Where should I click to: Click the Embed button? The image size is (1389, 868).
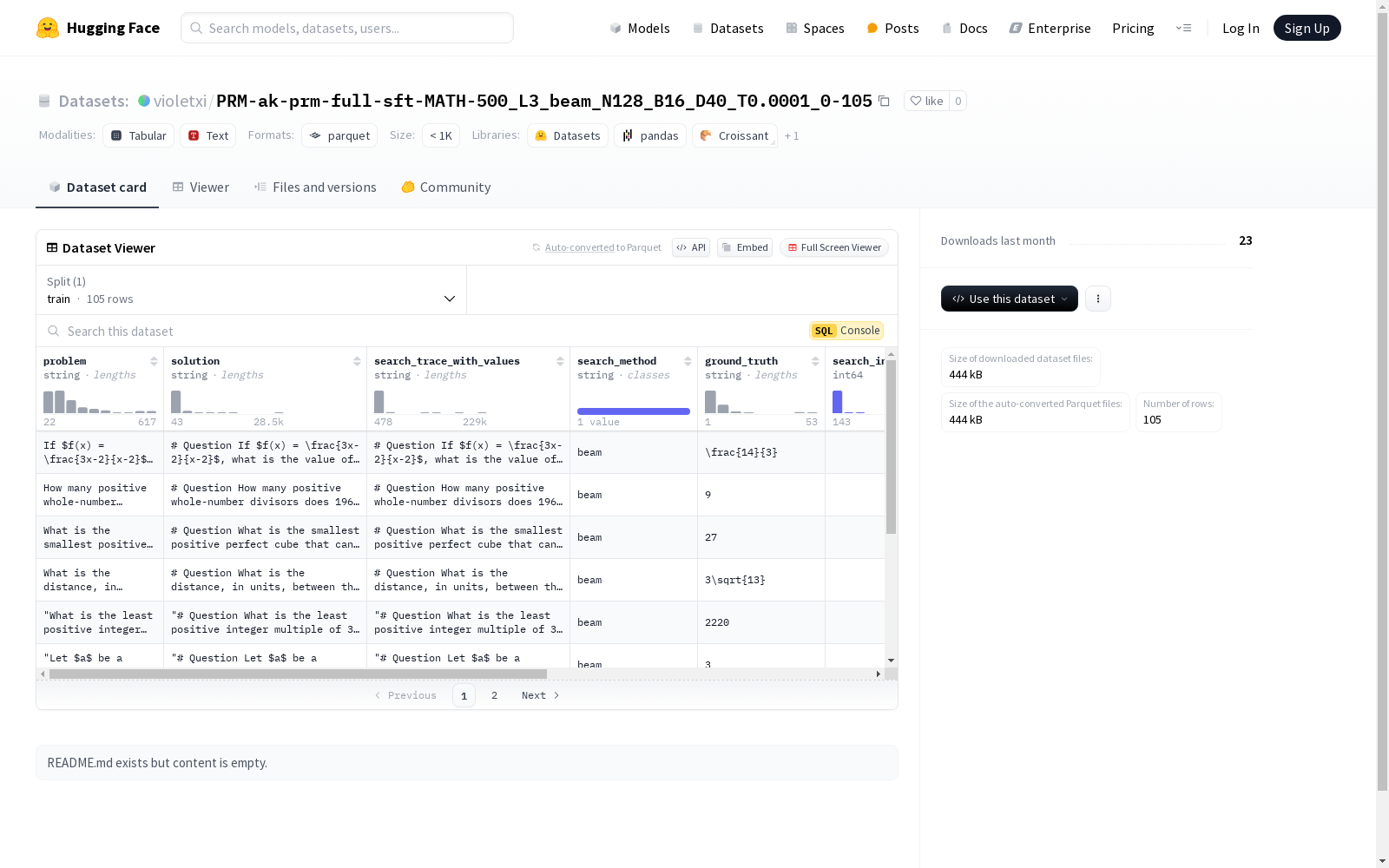[745, 247]
